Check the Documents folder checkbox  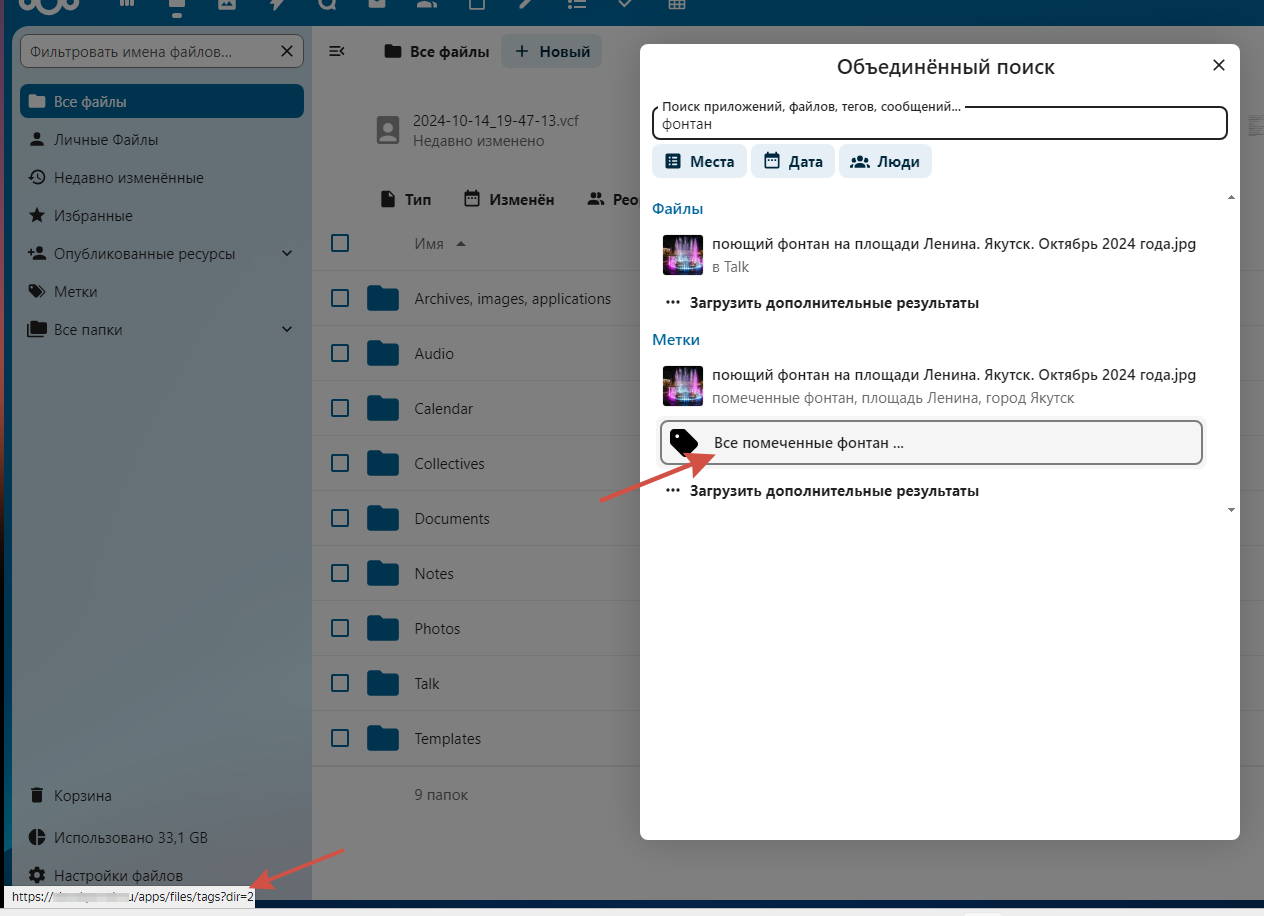coord(340,518)
